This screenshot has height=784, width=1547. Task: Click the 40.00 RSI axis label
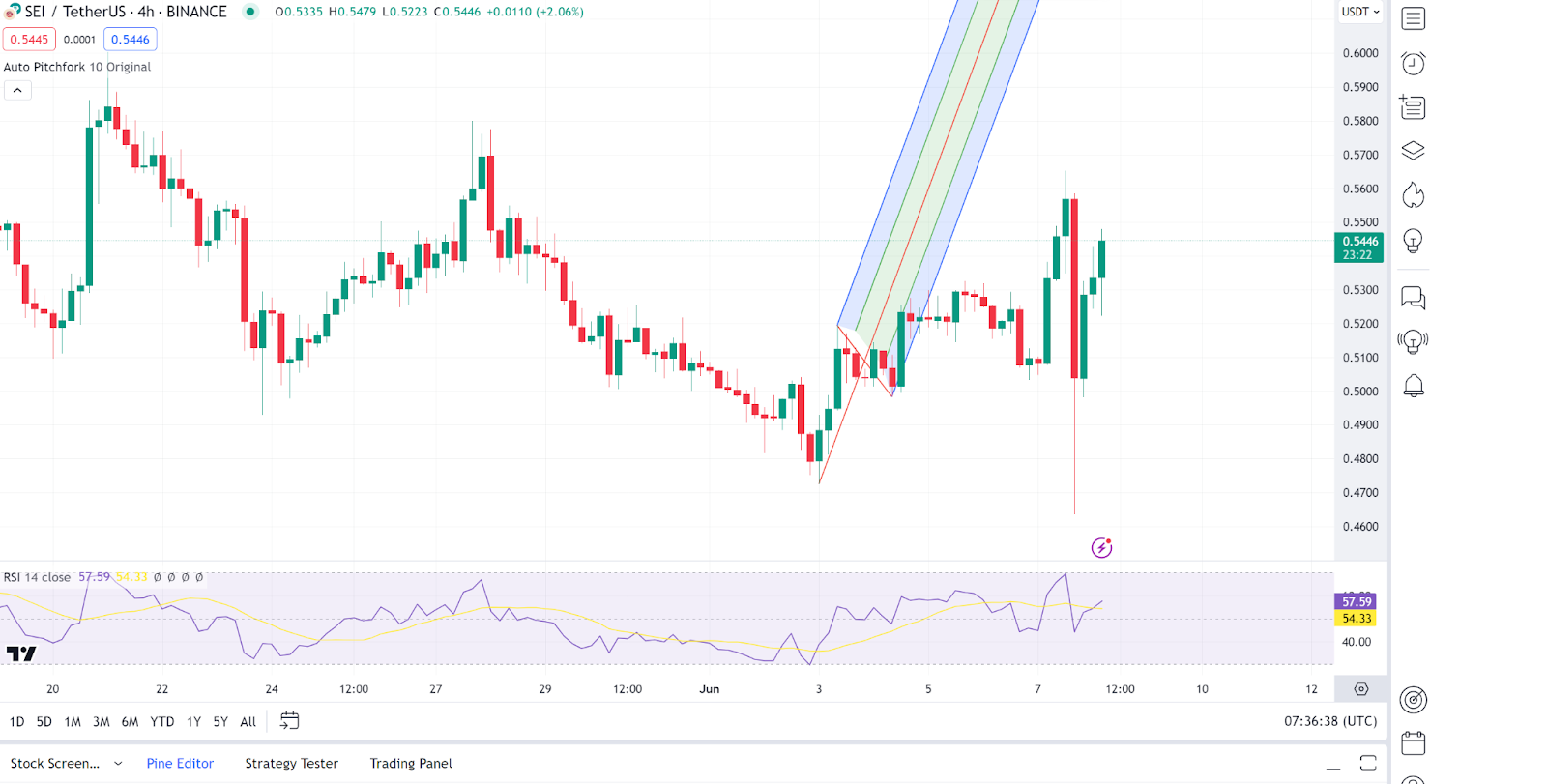coord(1357,642)
